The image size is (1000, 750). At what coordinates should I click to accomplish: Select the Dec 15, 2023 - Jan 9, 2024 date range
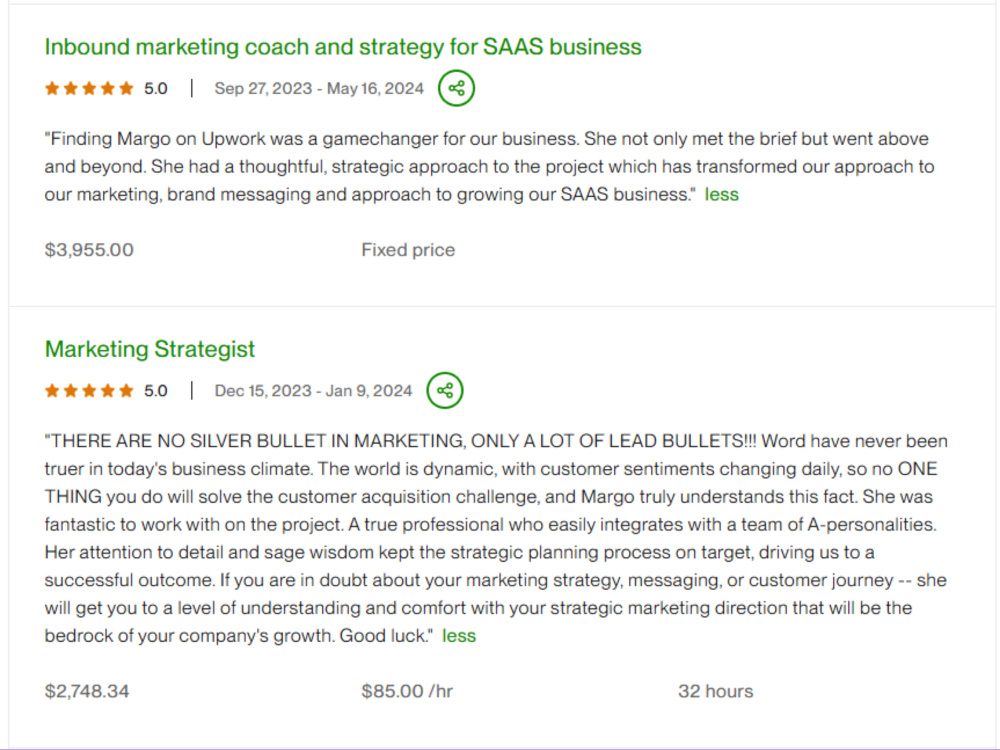313,391
